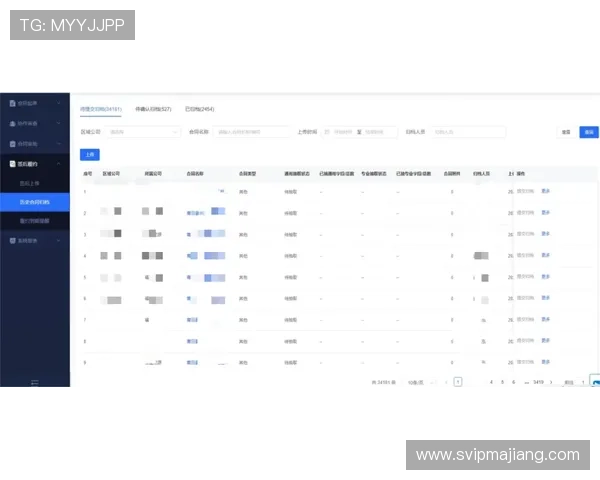Open the page-size dropdown in the pagination bar
This screenshot has height=480, width=600.
tap(420, 382)
